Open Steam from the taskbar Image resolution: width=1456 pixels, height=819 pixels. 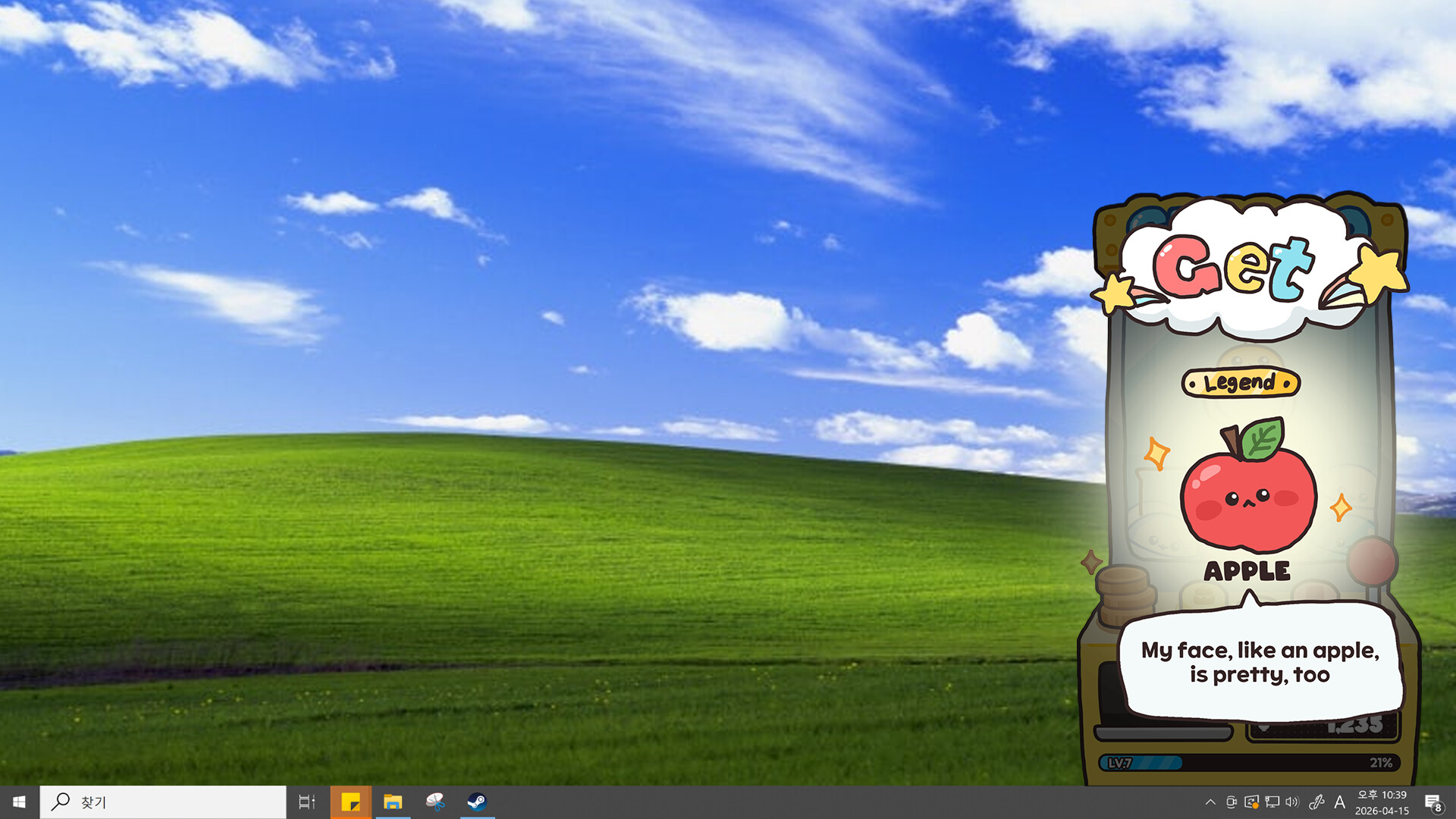477,802
